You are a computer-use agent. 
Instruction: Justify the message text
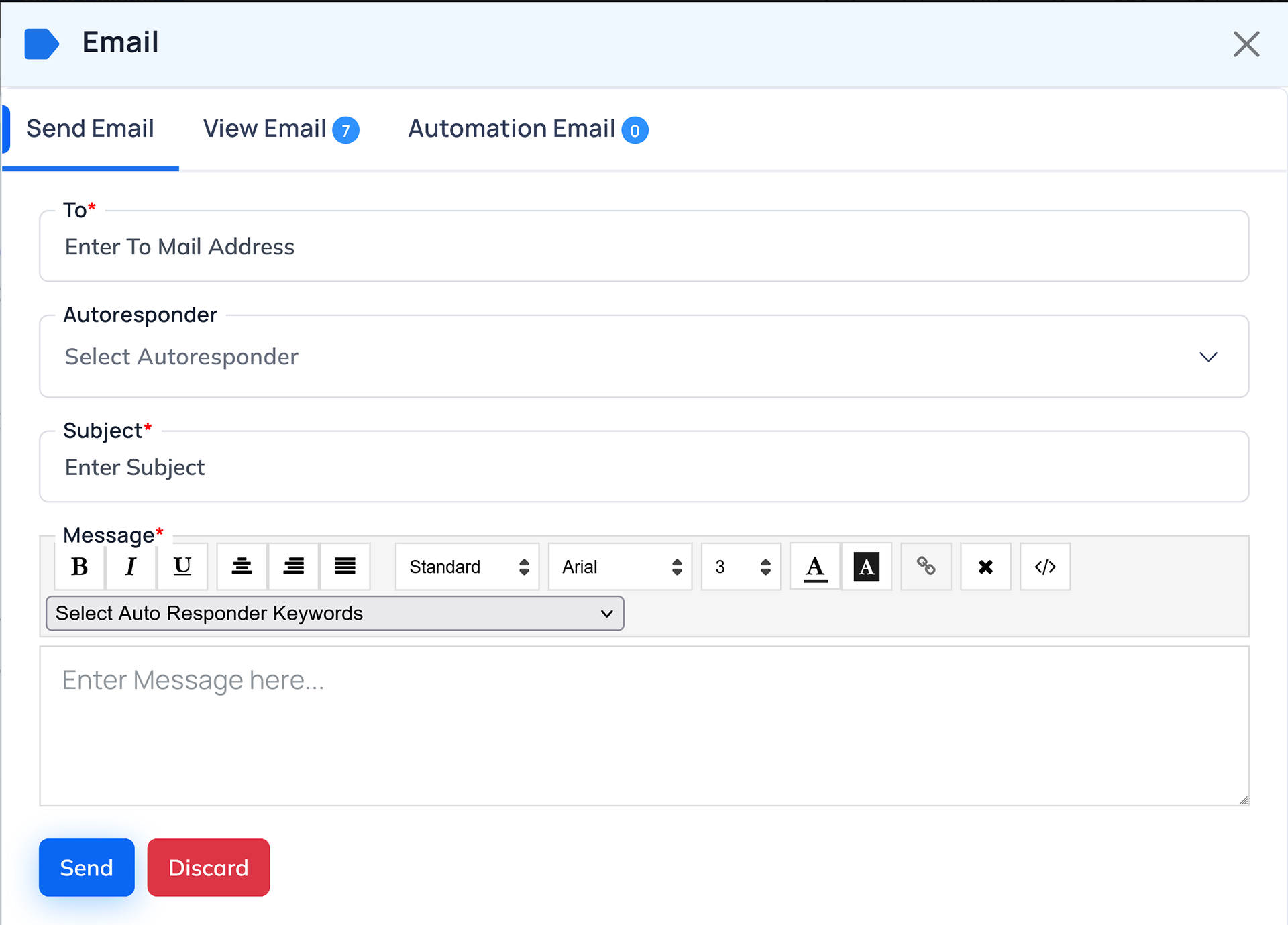coord(345,567)
